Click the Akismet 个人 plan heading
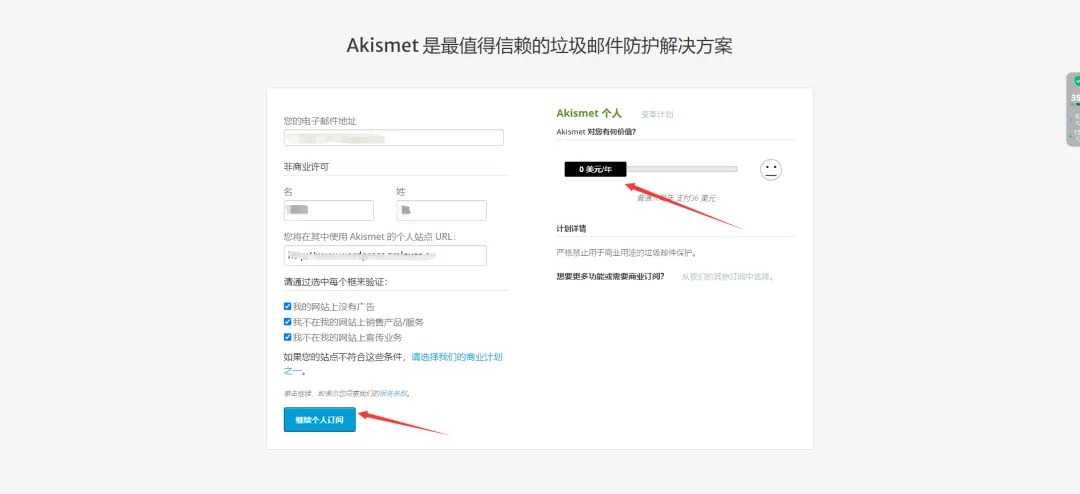 [x=589, y=114]
